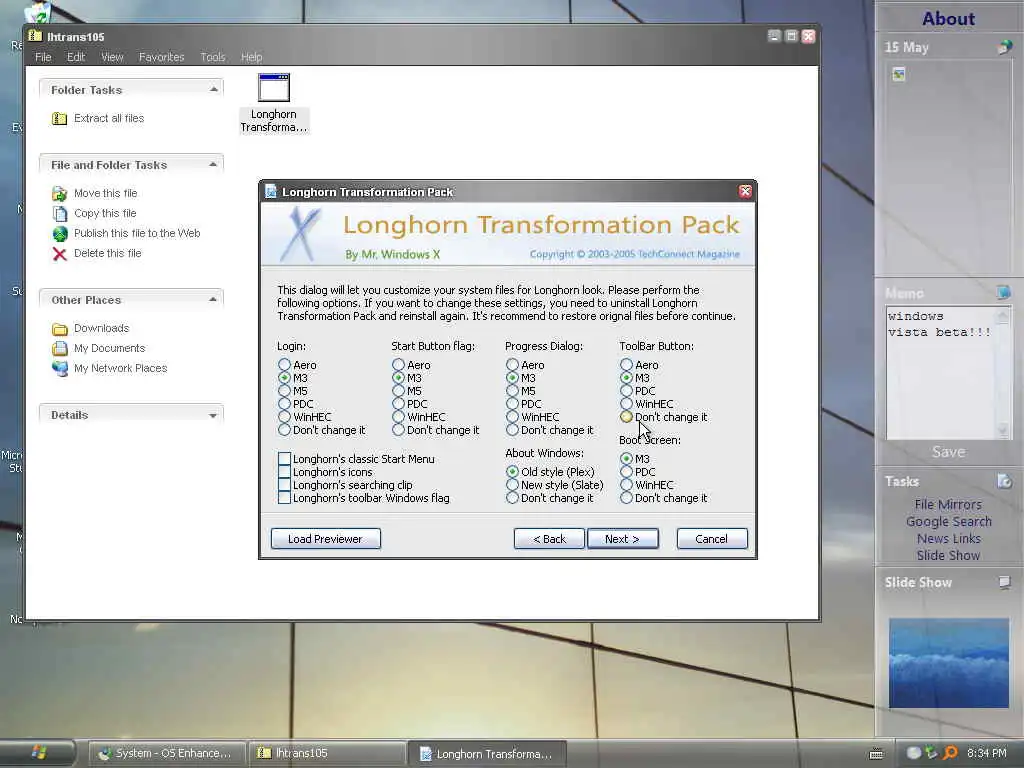Open the Tools menu

pos(212,57)
